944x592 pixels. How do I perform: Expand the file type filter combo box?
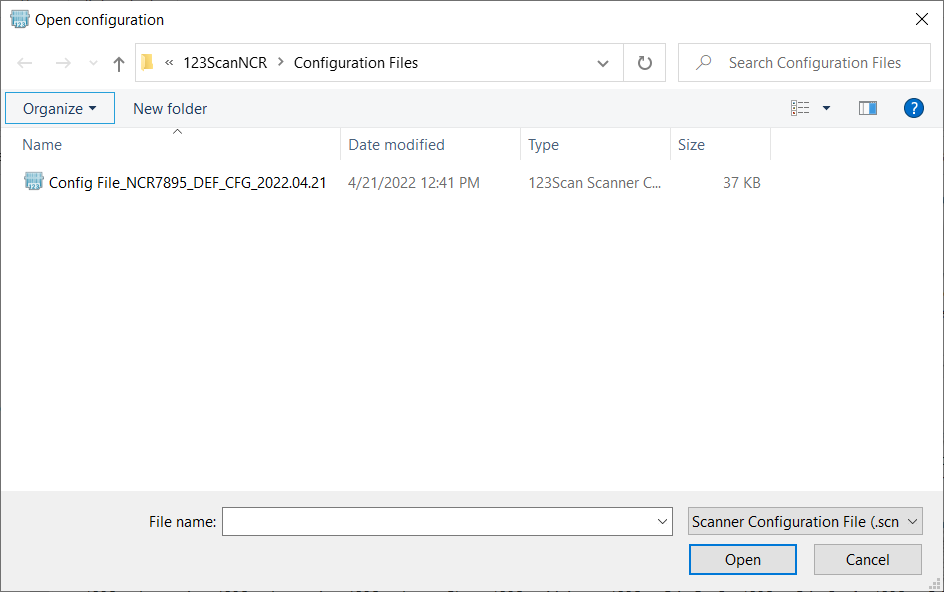[x=805, y=521]
